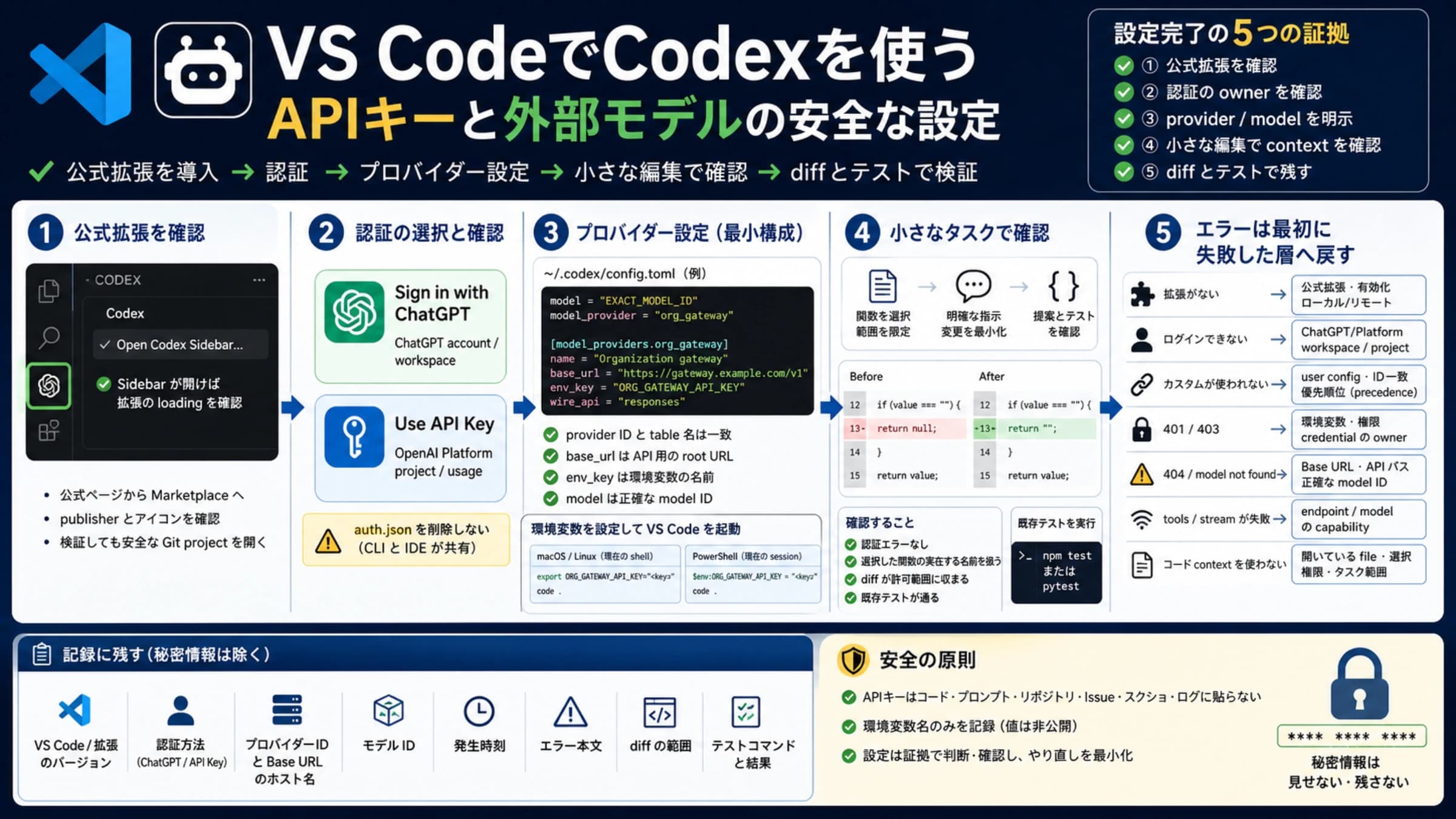1456x819 pixels.
Task: Choose the Open Codex Sidebar... menu entry
Action: (180, 345)
